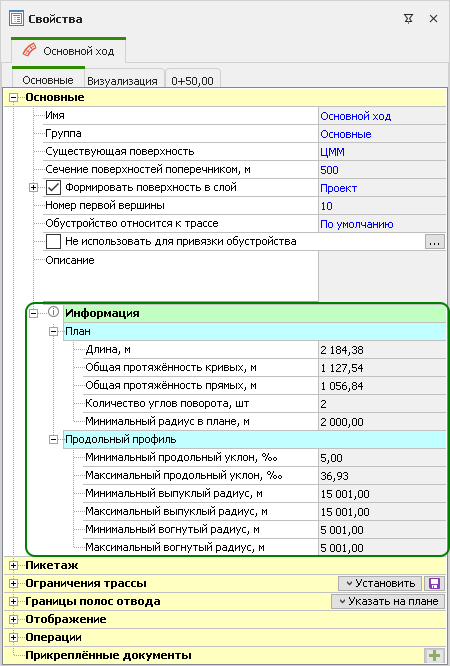Toggle Формировать поверхность в слой checkbox
Viewport: 450px width, 666px height.
(x=54, y=187)
